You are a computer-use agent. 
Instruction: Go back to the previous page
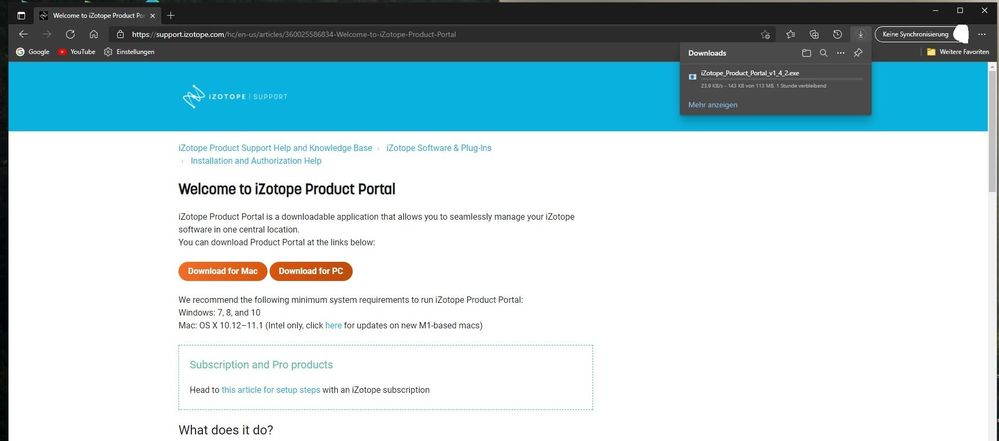click(24, 34)
